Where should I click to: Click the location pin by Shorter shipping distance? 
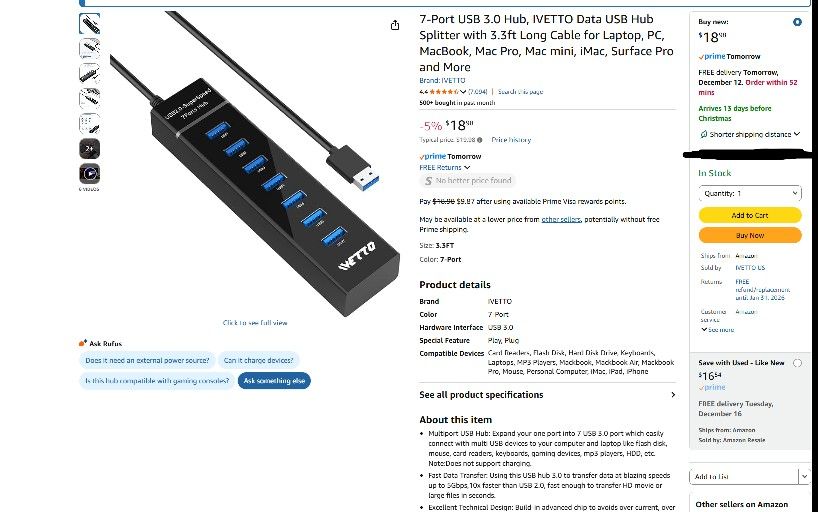point(703,134)
